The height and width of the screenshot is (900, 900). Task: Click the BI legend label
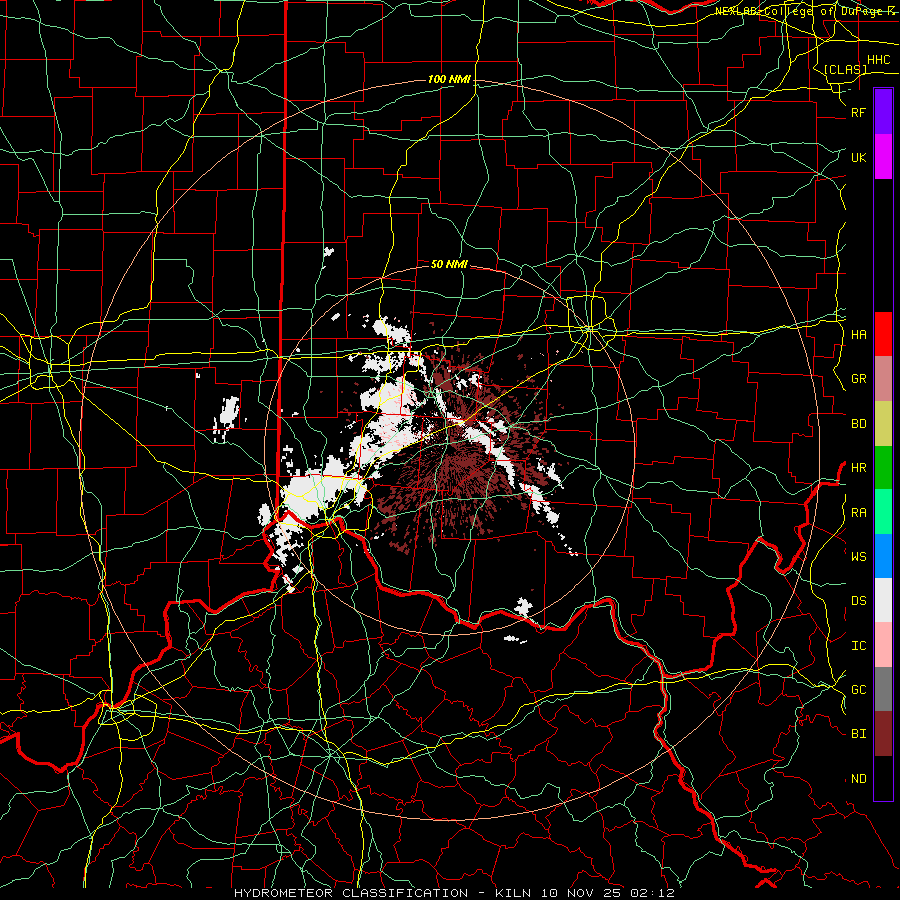click(858, 734)
